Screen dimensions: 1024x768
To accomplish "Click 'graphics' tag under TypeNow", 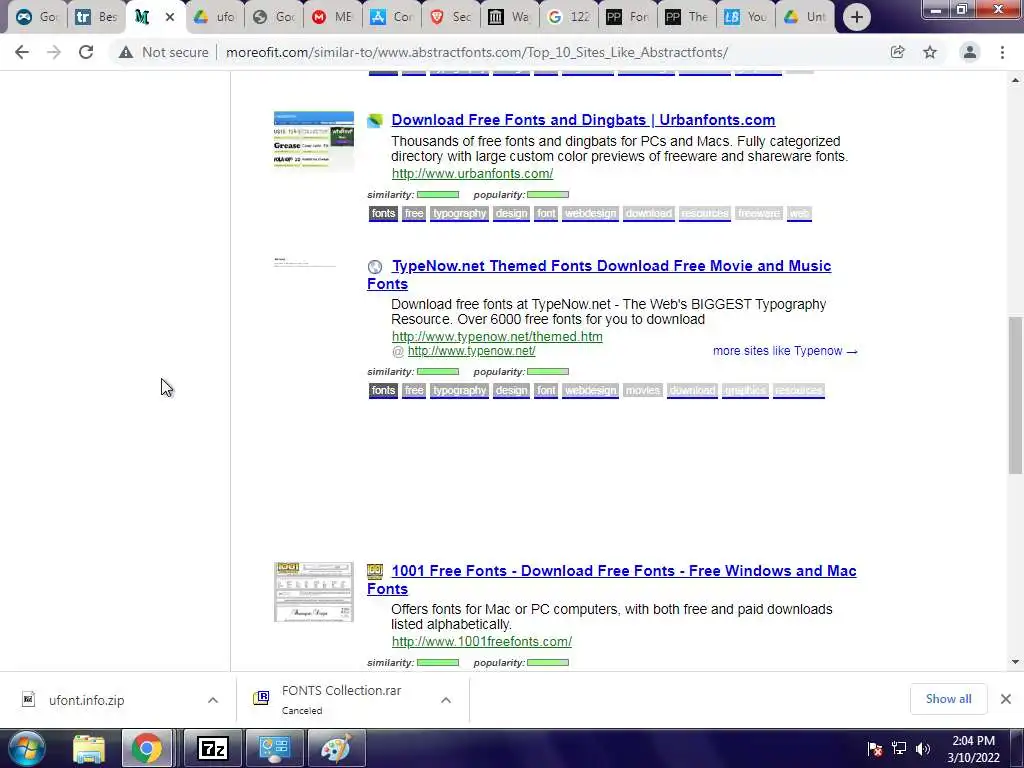I will [x=745, y=391].
